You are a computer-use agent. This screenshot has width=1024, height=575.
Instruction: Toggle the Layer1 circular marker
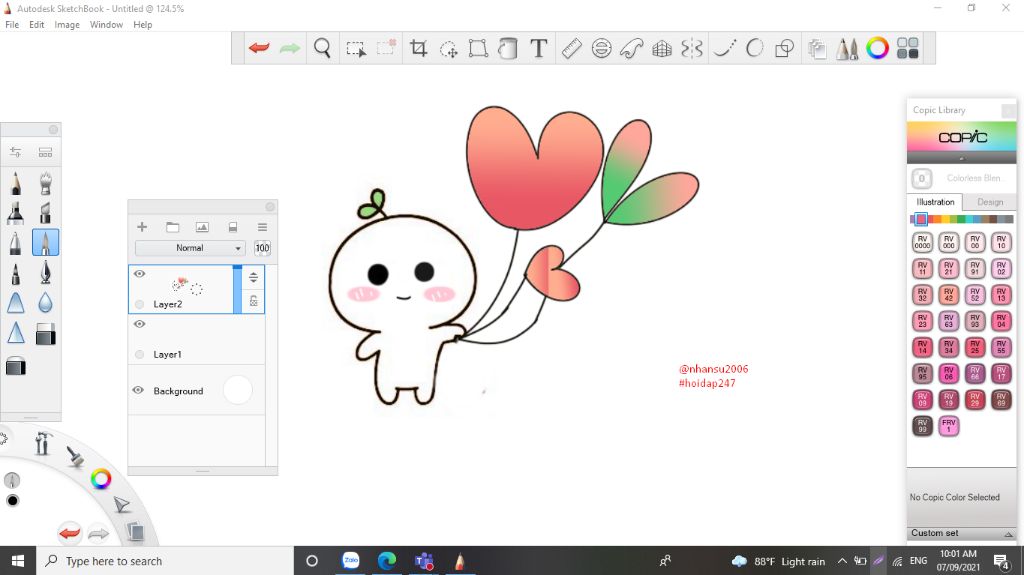(x=139, y=354)
